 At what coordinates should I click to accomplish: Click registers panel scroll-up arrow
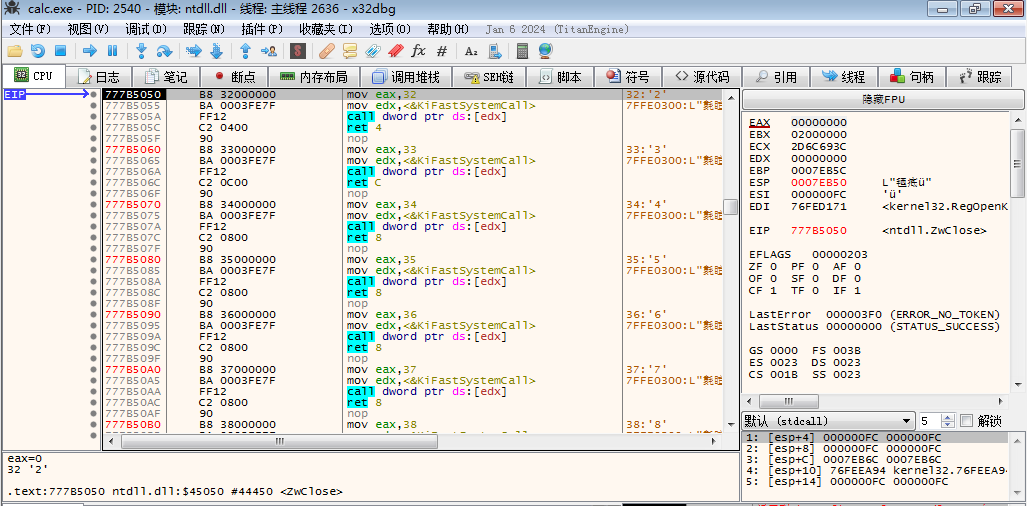(x=1017, y=120)
